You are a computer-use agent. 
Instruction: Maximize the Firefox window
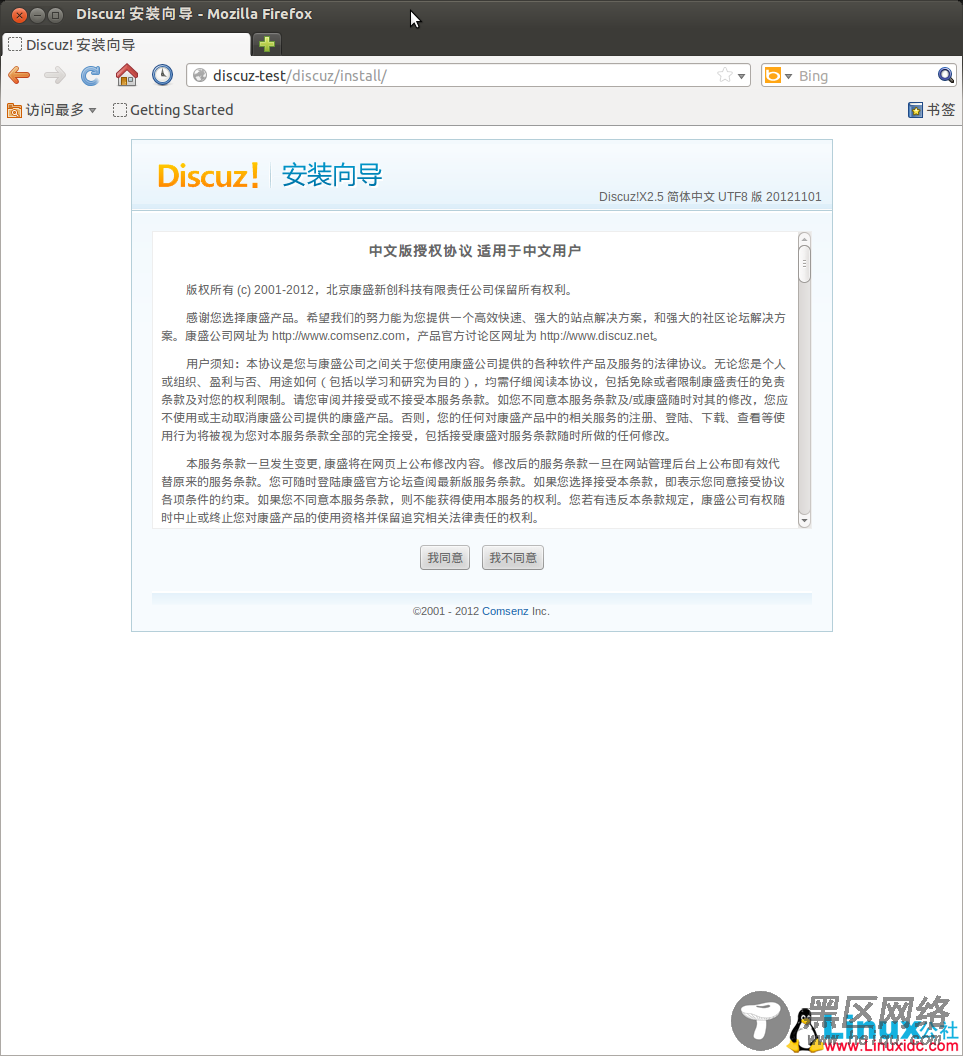point(56,14)
